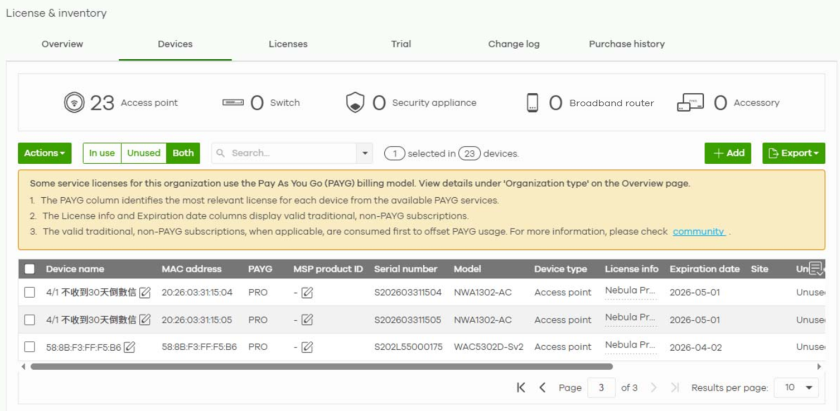The image size is (840, 411).
Task: Edit device name 58:8B:F3:FF:F5:B6
Action: point(129,347)
